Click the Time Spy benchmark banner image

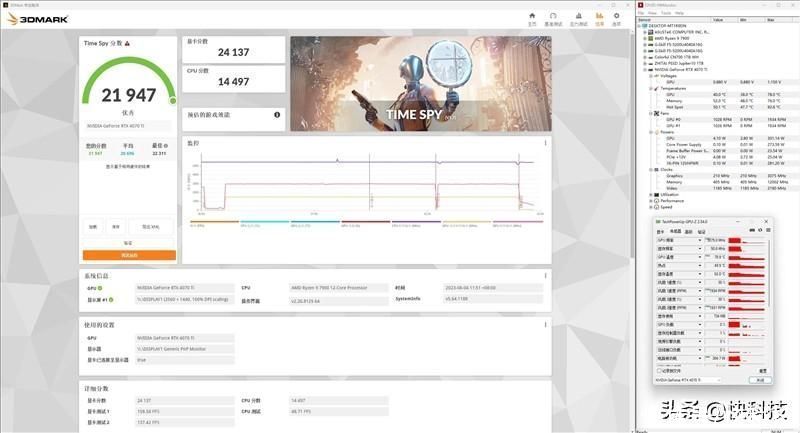[x=421, y=84]
